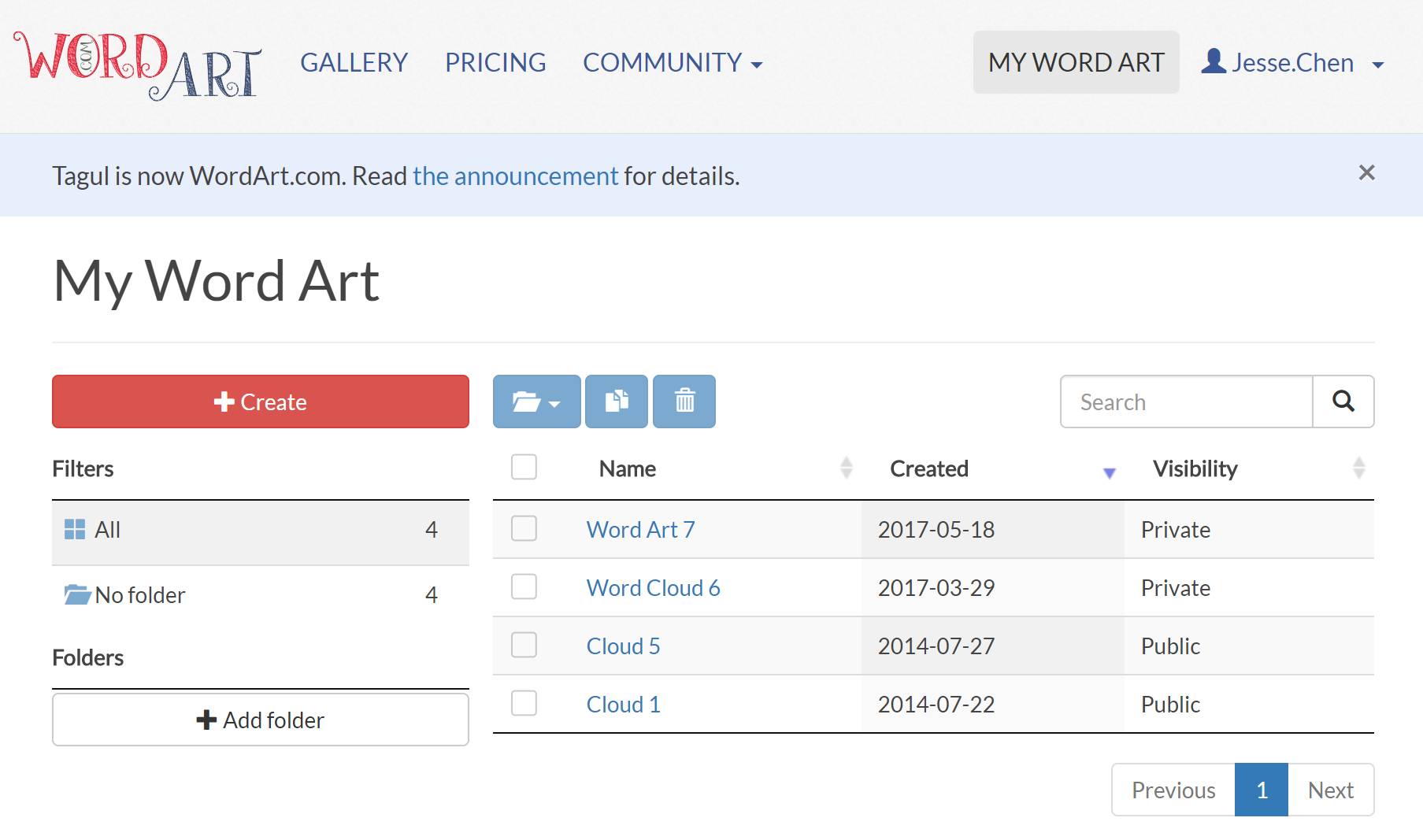Click the trash delete icon button
This screenshot has height=840, width=1423.
pyautogui.click(x=684, y=401)
